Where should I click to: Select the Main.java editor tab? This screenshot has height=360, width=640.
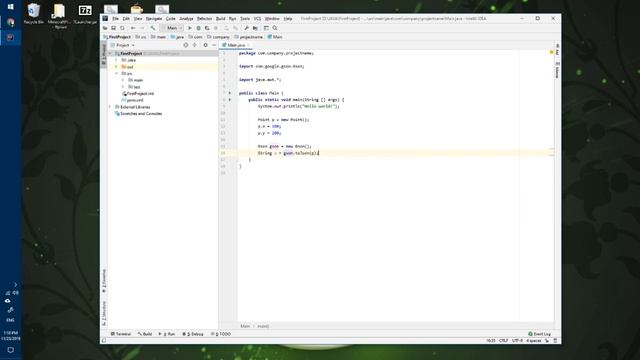tap(235, 45)
